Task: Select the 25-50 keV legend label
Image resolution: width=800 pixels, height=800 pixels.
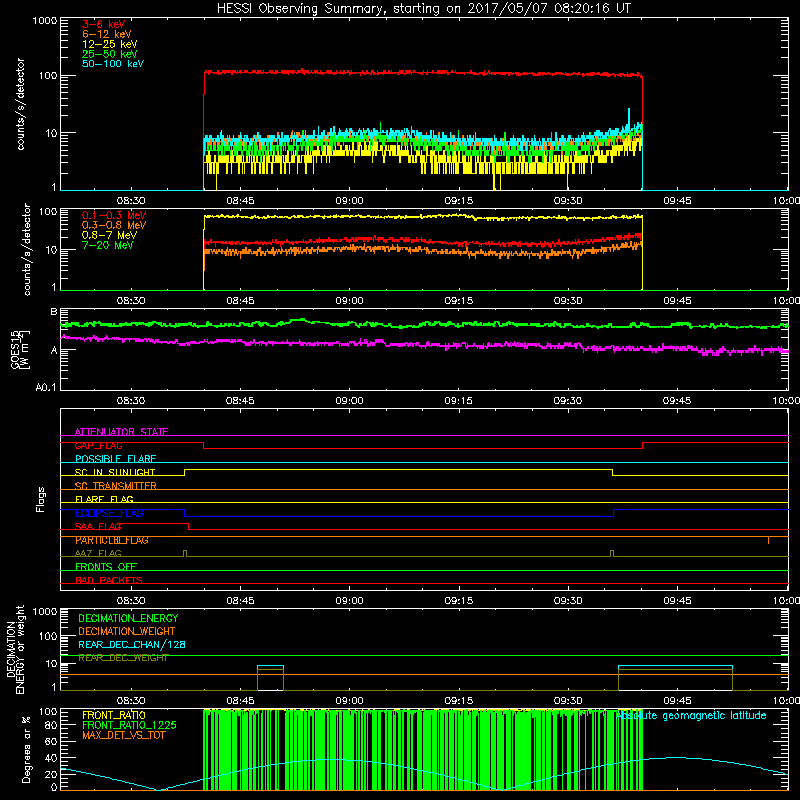Action: click(110, 54)
